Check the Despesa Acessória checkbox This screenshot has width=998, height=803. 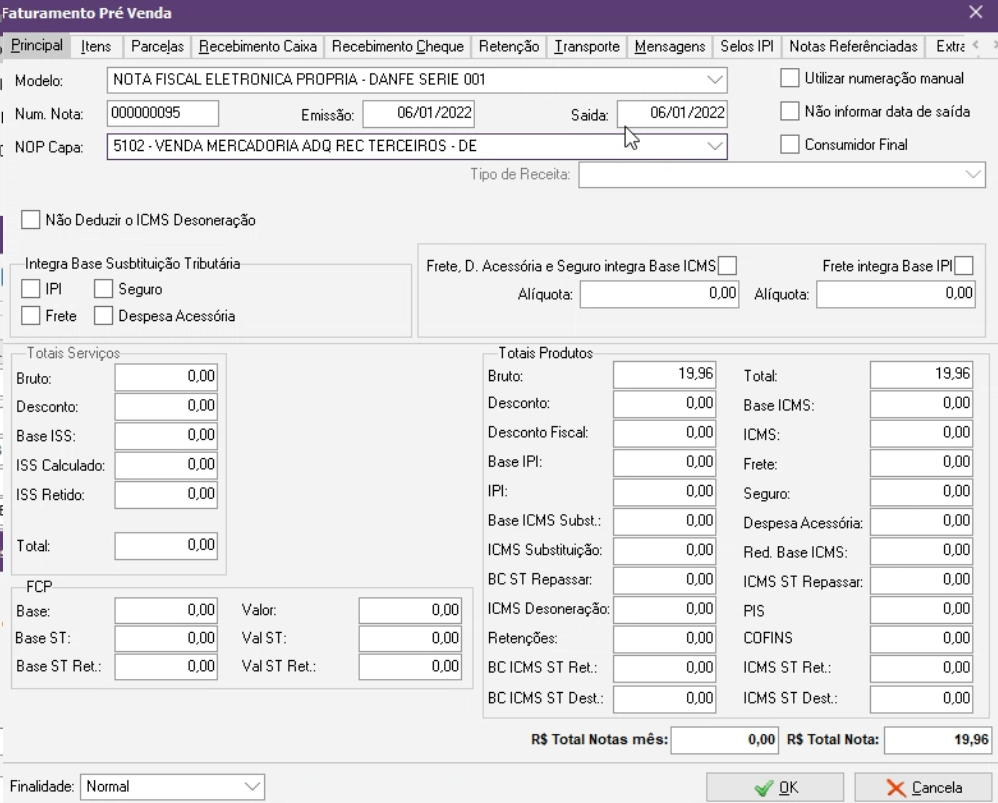(x=104, y=316)
